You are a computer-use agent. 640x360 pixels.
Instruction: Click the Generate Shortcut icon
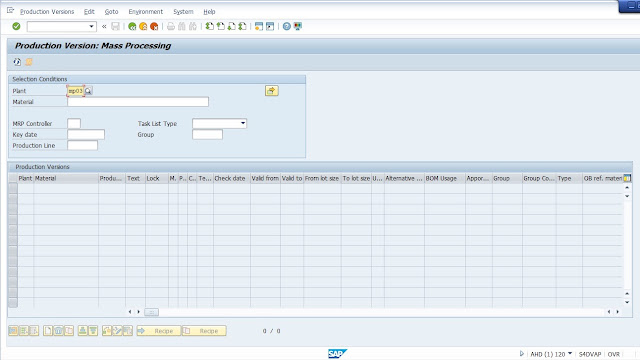click(x=270, y=27)
